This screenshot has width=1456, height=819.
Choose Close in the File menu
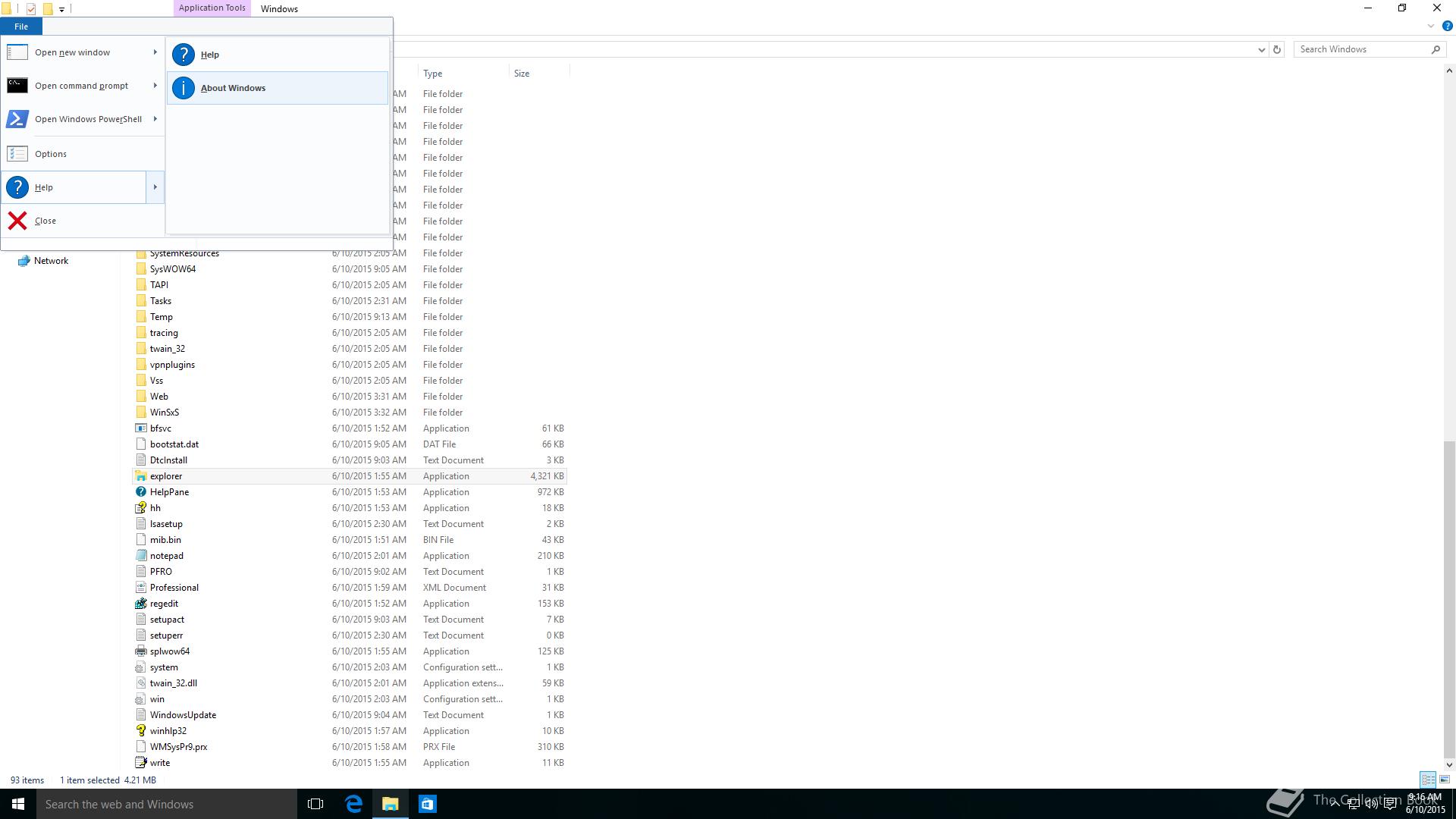pos(83,221)
